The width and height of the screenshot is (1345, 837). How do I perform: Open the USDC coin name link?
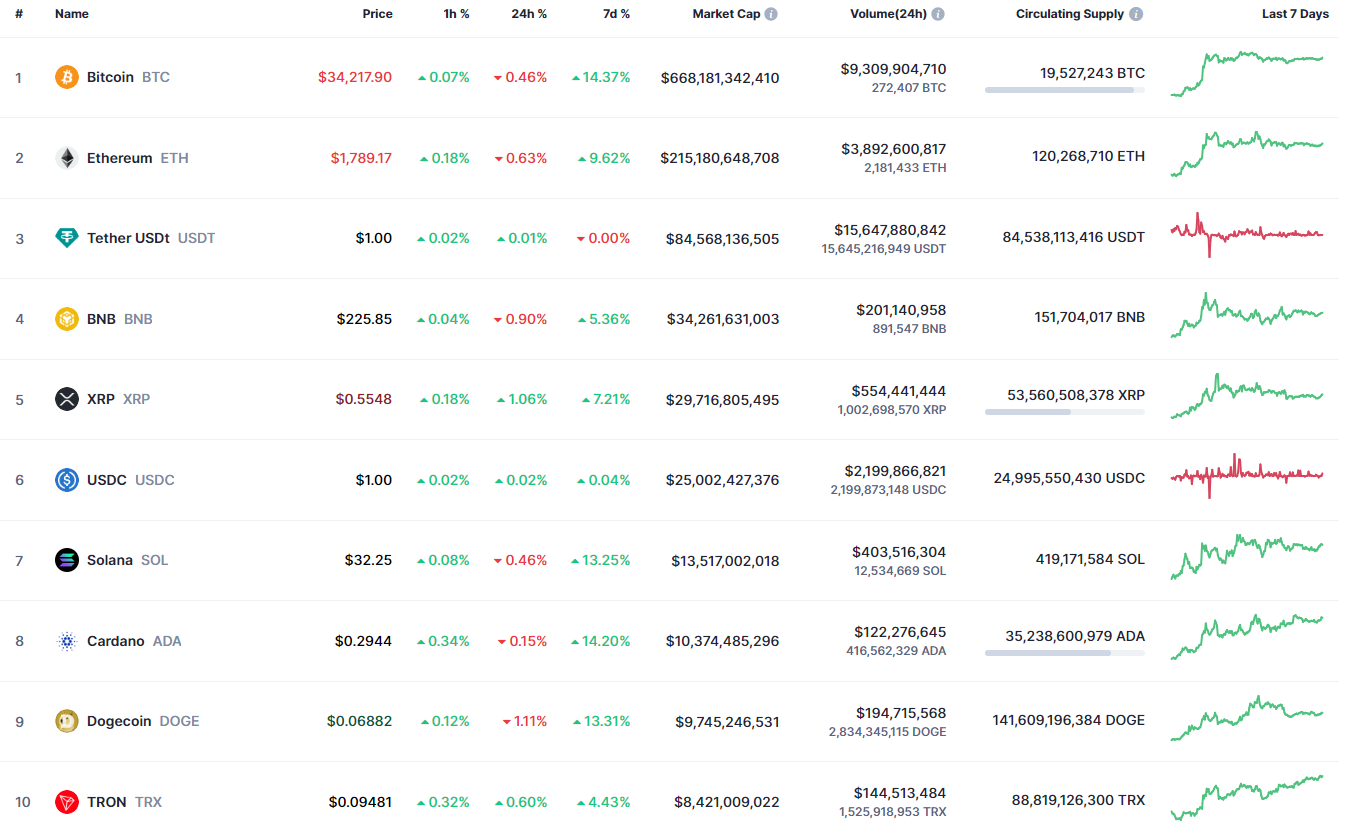point(107,480)
